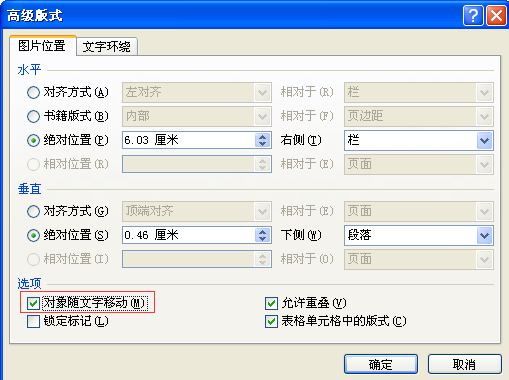The height and width of the screenshot is (380, 509).
Task: Toggle 对象随文字移动(M) checkbox
Action: (x=33, y=303)
